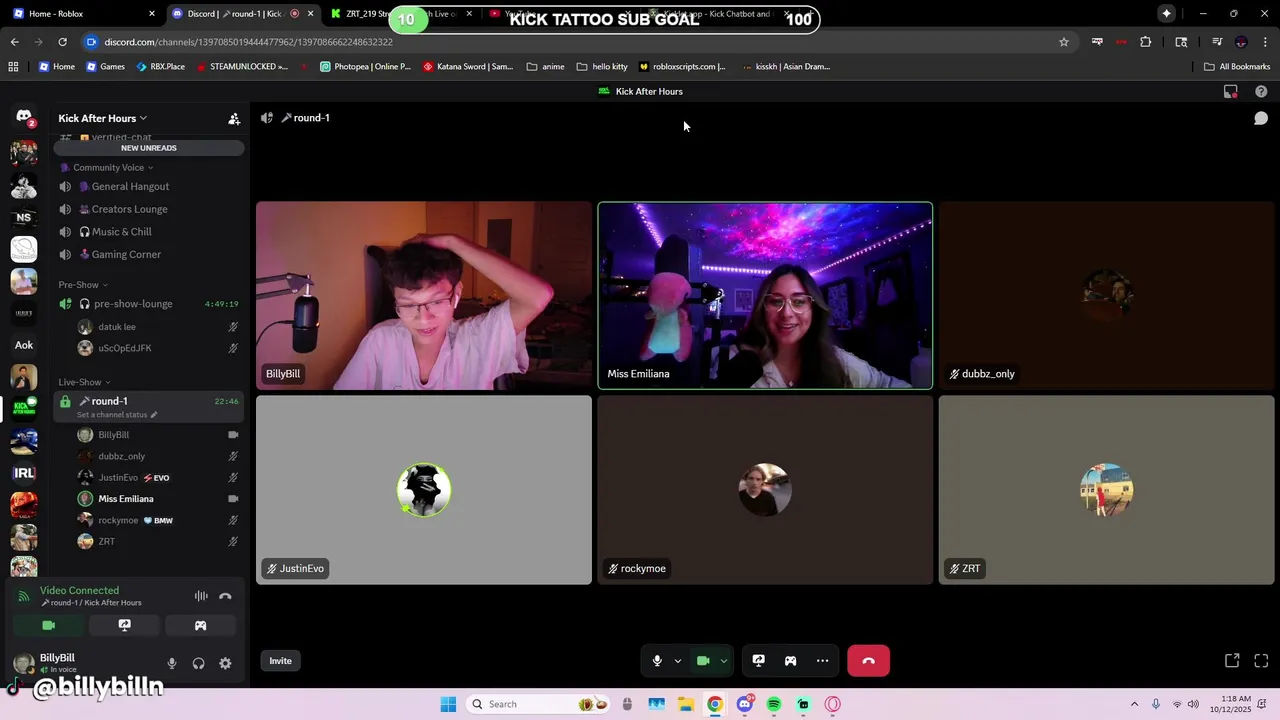Switch to the ZRT_219 Kick stream tab
Viewport: 1280px width, 720px height.
point(400,14)
